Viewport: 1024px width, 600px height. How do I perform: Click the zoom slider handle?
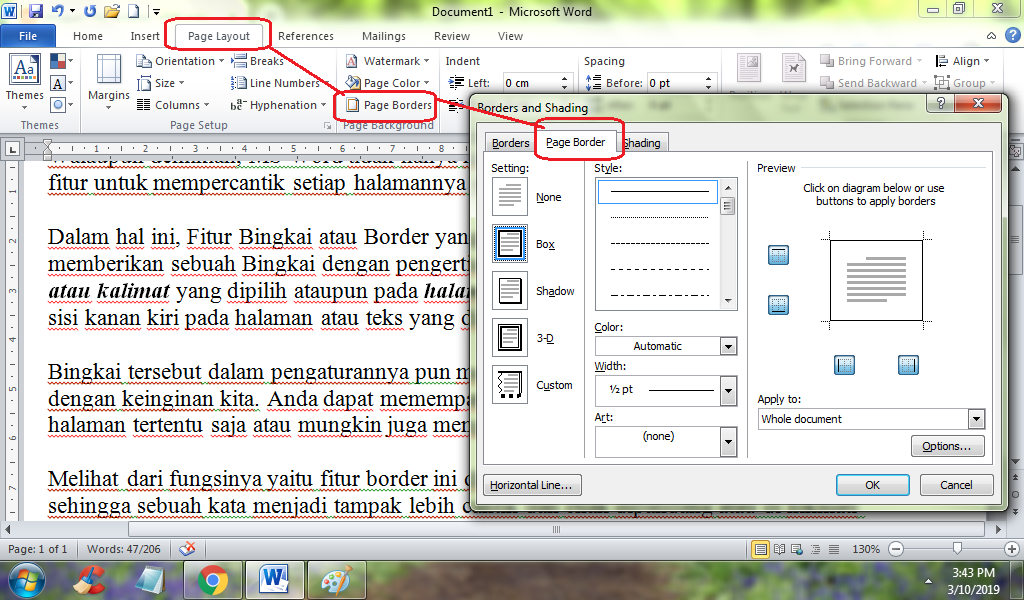[957, 548]
